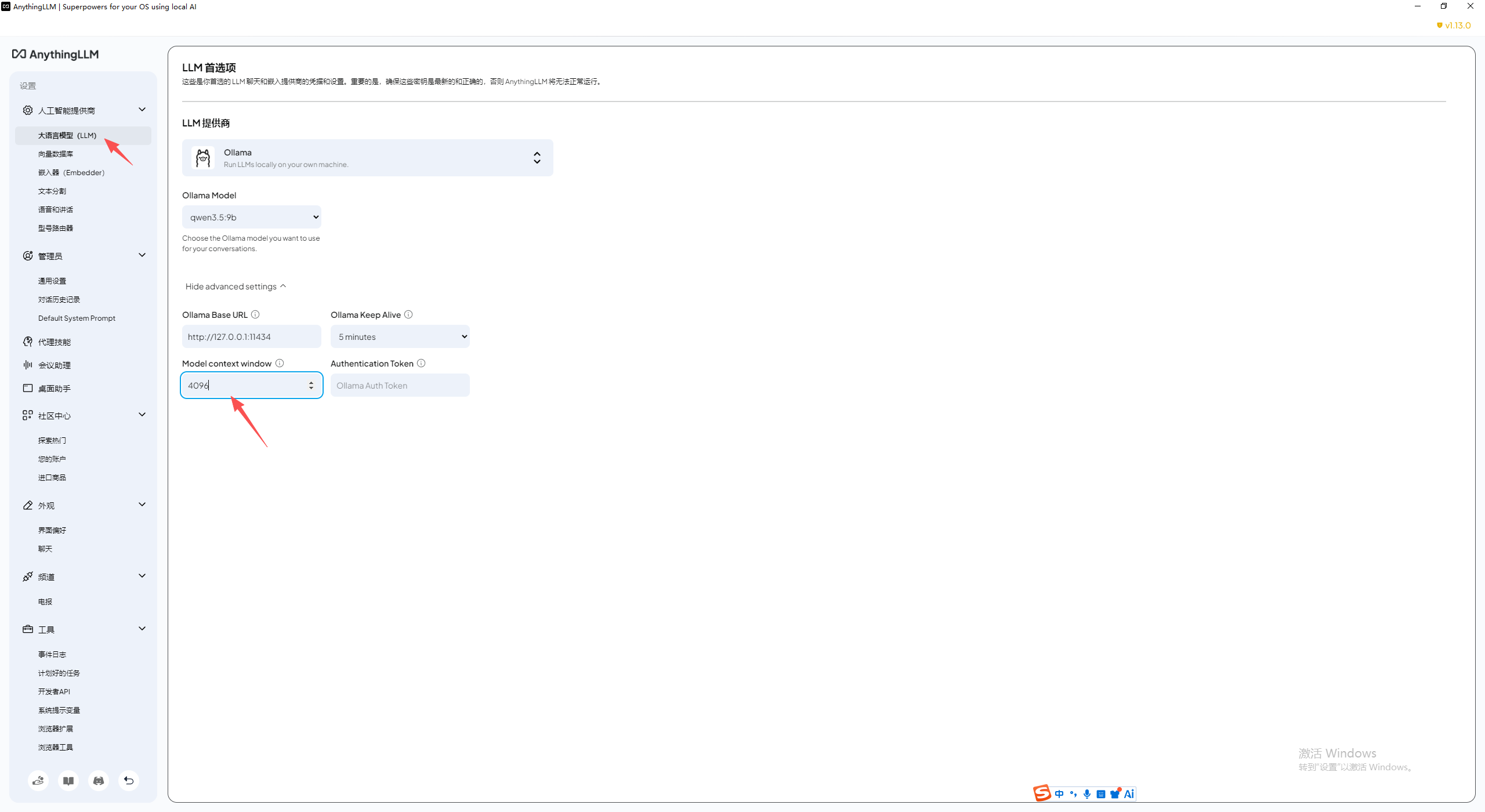1485x812 pixels.
Task: Click the Authentication Token input field
Action: [x=400, y=385]
